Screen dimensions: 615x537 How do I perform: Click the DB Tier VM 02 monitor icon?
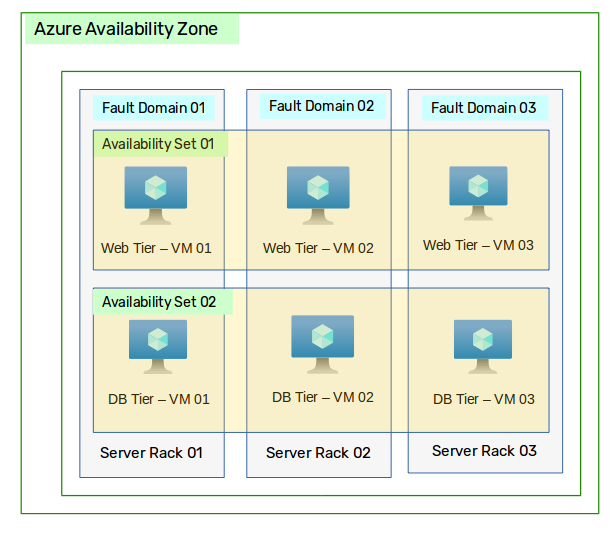(322, 344)
